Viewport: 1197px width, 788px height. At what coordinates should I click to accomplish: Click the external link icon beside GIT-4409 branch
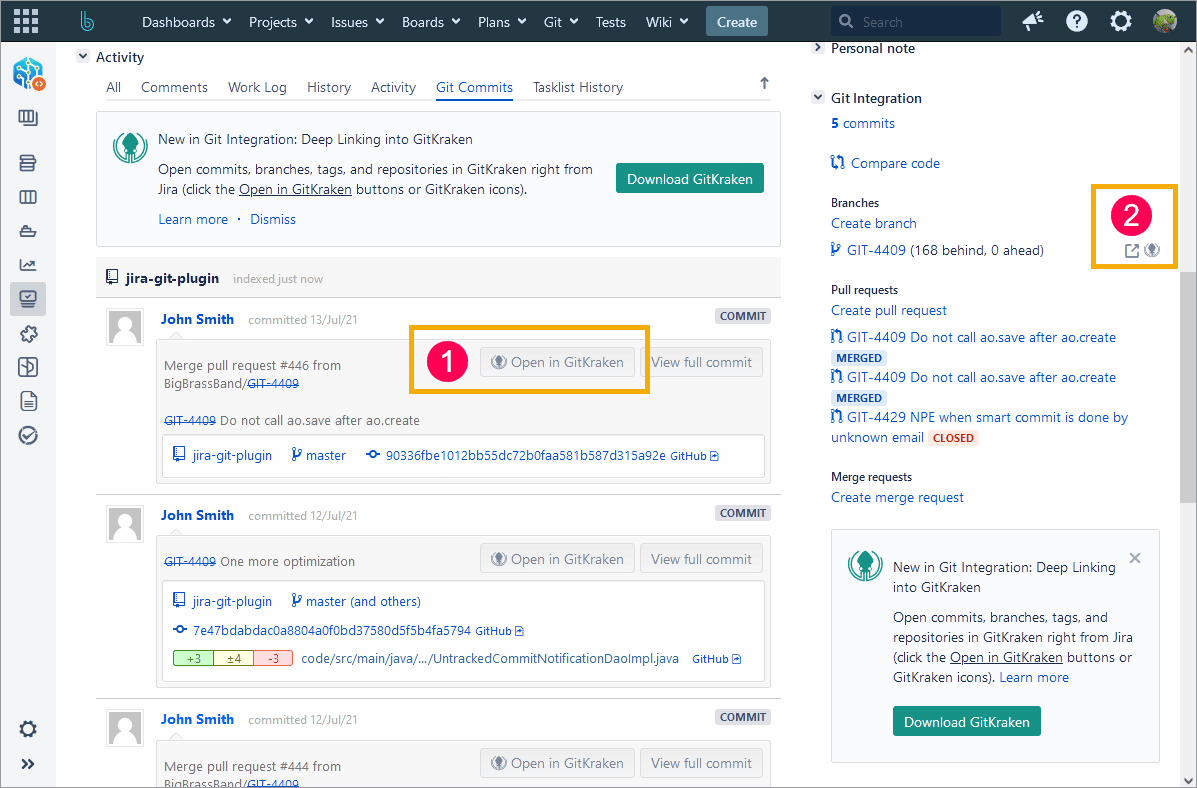[1132, 250]
